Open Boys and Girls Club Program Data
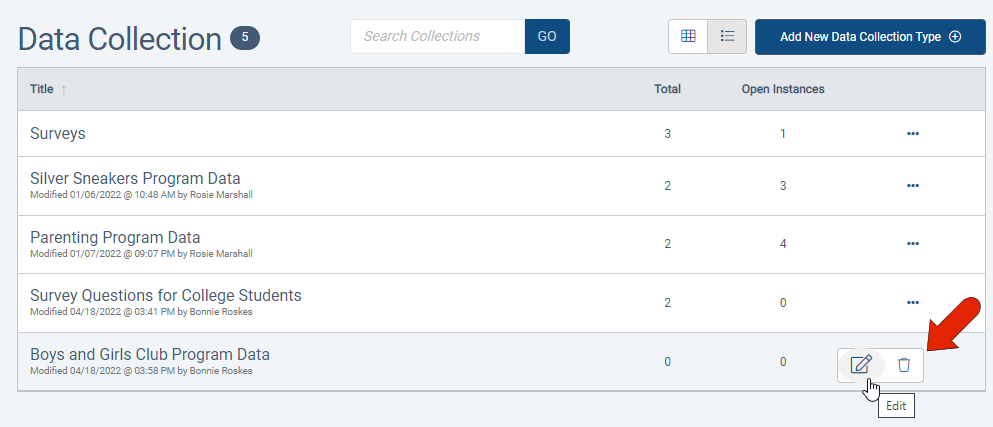 pos(150,354)
